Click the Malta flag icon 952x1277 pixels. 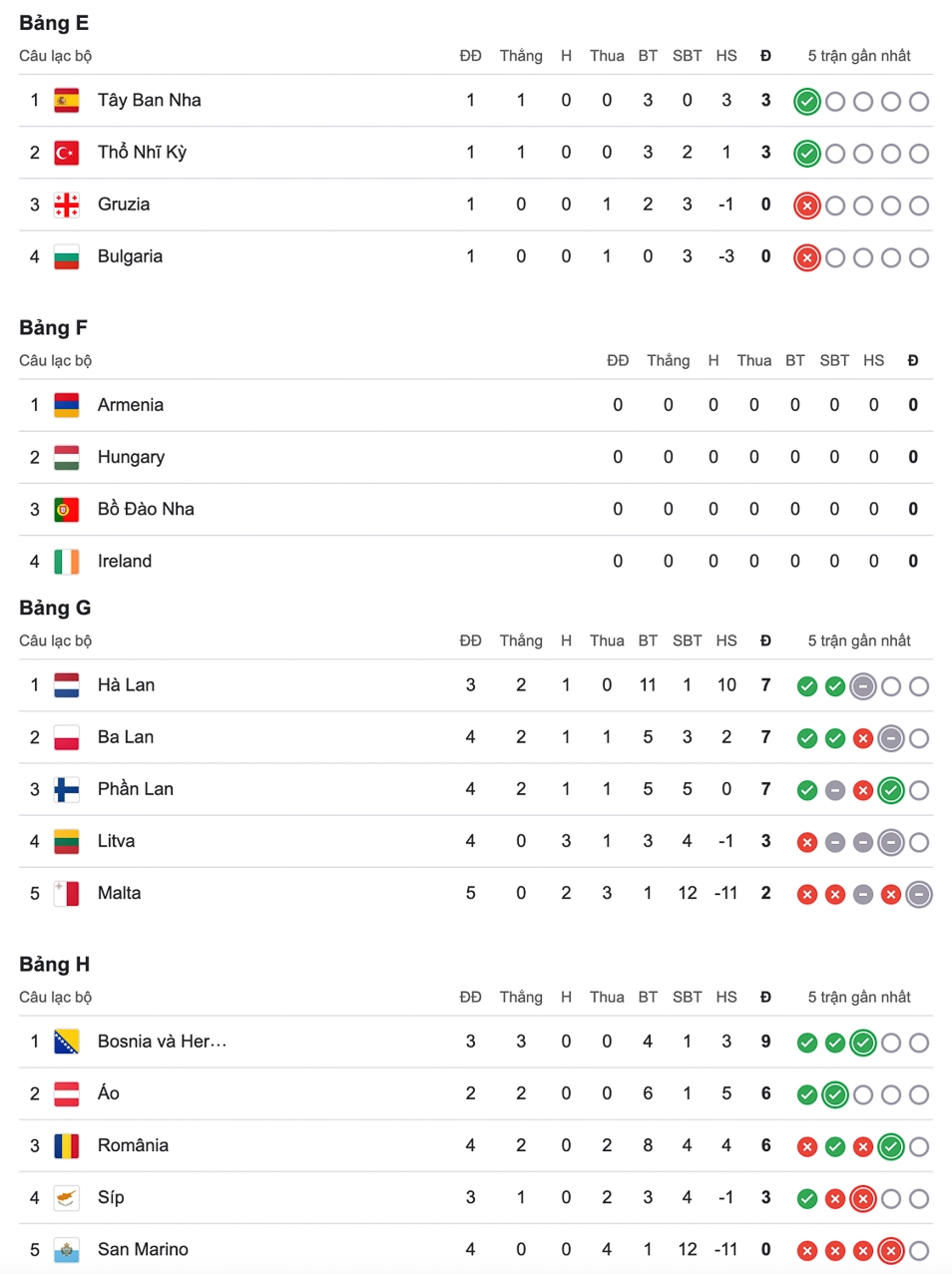(67, 893)
